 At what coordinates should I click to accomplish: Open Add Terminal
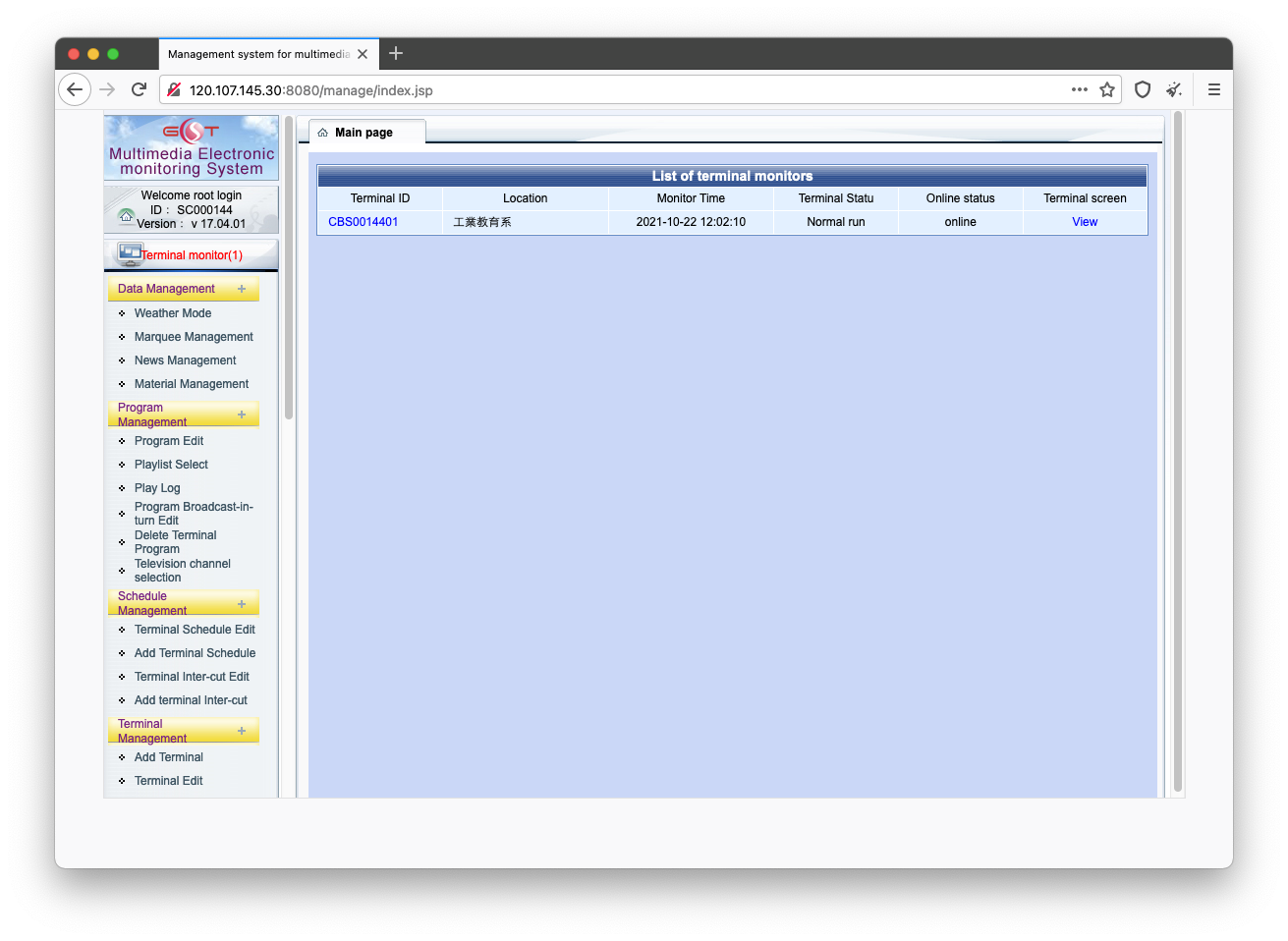coord(169,757)
